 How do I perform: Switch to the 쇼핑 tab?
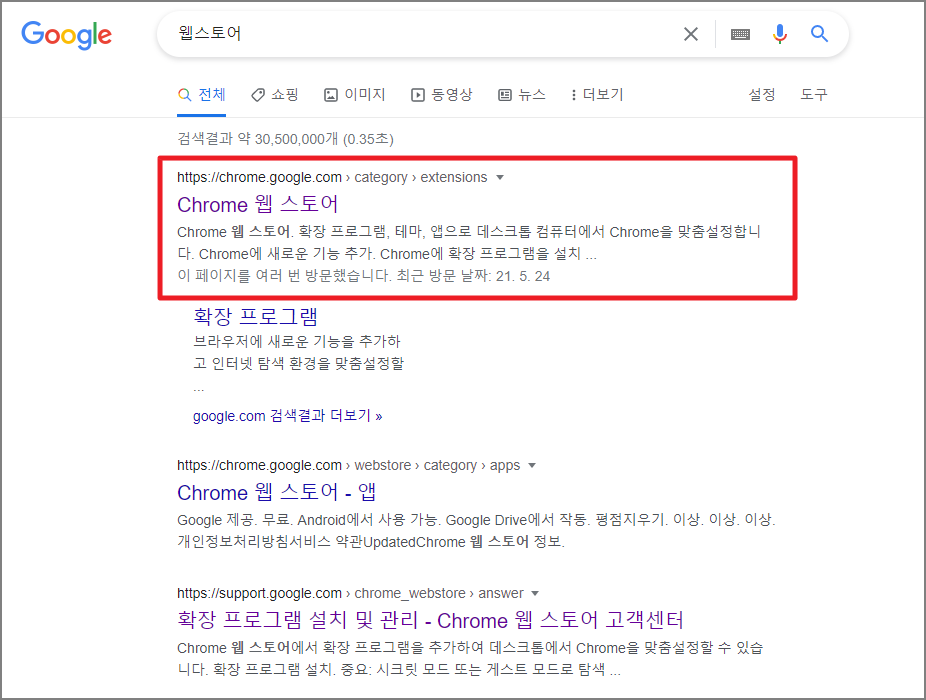coord(275,95)
